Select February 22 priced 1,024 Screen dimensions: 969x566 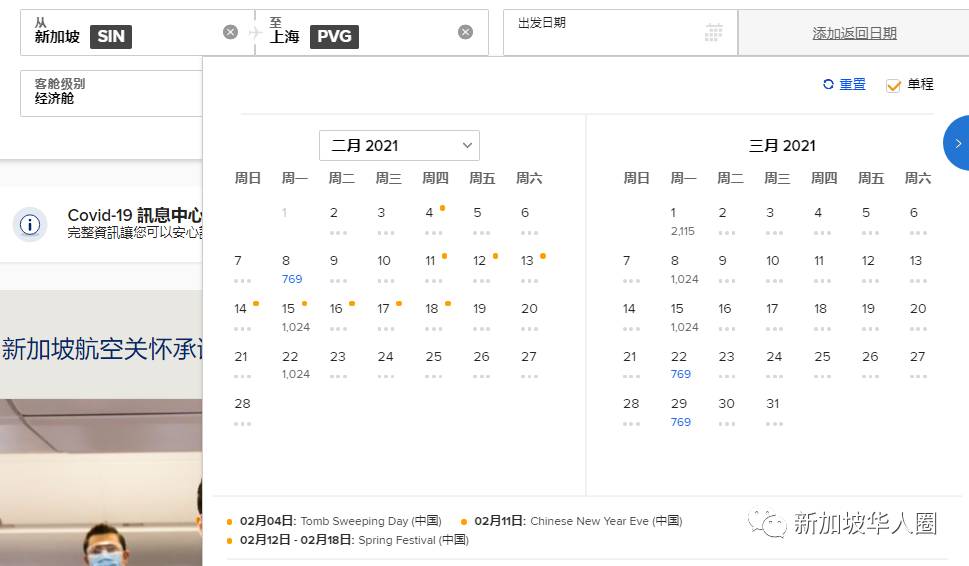tap(295, 365)
